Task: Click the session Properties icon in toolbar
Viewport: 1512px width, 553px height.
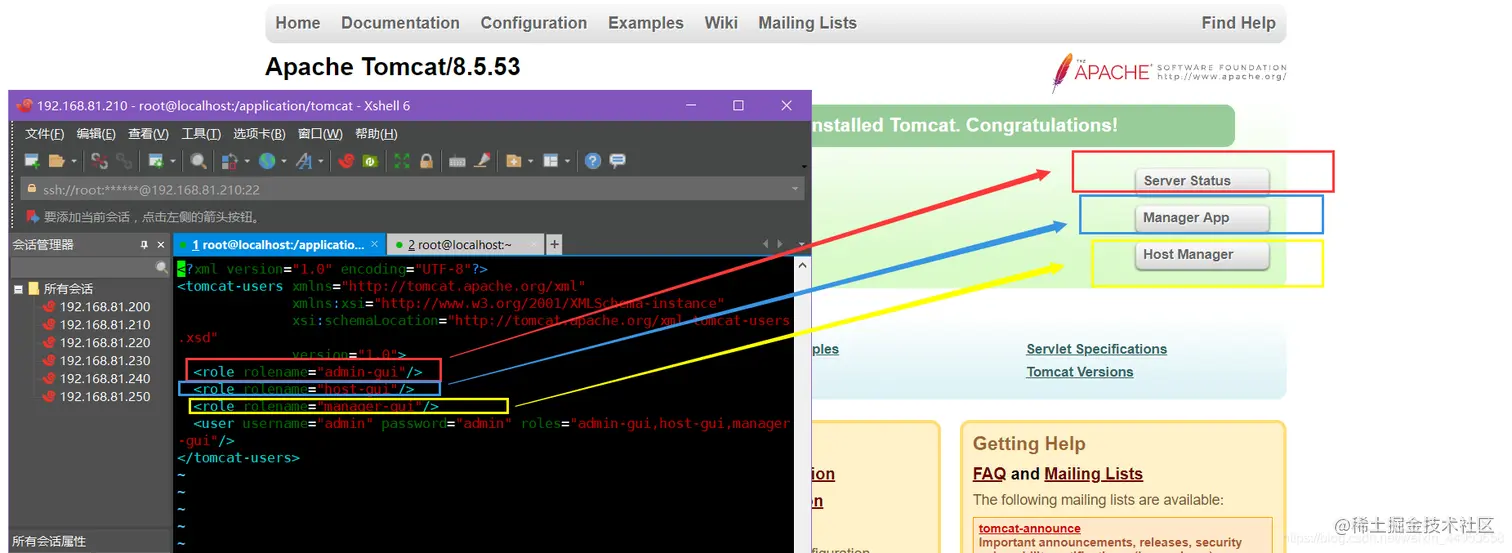Action: tap(157, 161)
